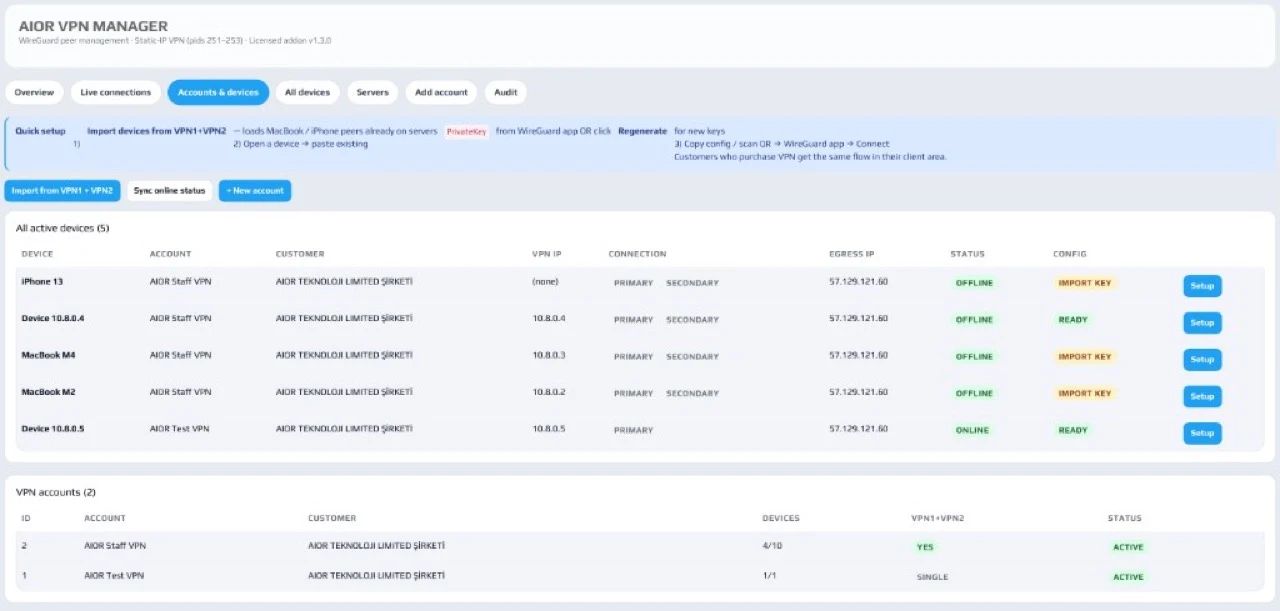
Task: Click the Sync online status button
Action: click(169, 190)
